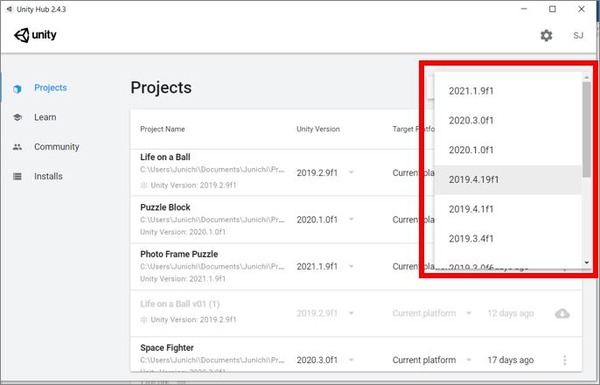
Task: Click the Life on a Ball v01 (1) entry
Action: pos(180,304)
